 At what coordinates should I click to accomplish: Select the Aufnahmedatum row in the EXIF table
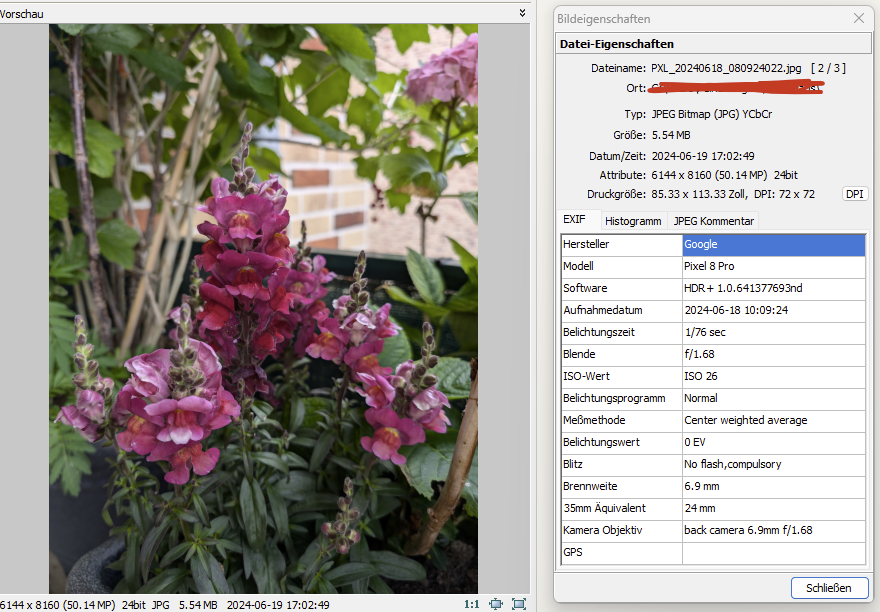click(621, 311)
